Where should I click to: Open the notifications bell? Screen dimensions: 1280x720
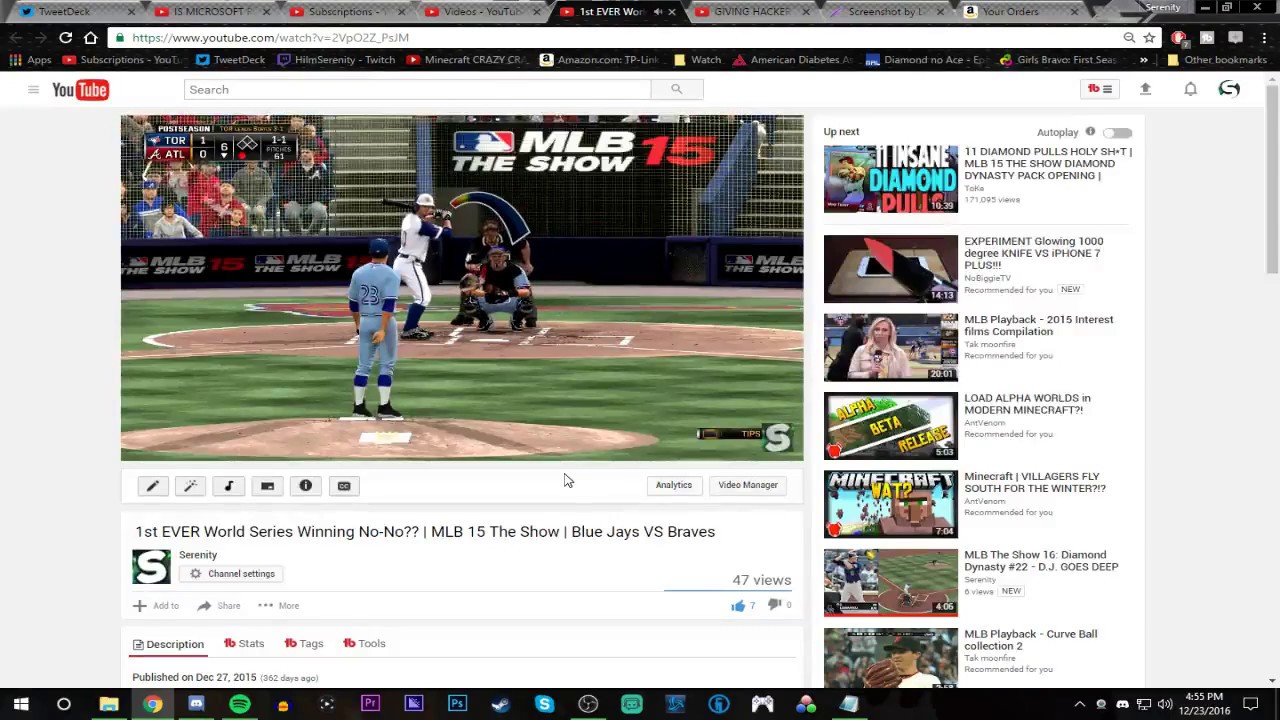point(1190,89)
